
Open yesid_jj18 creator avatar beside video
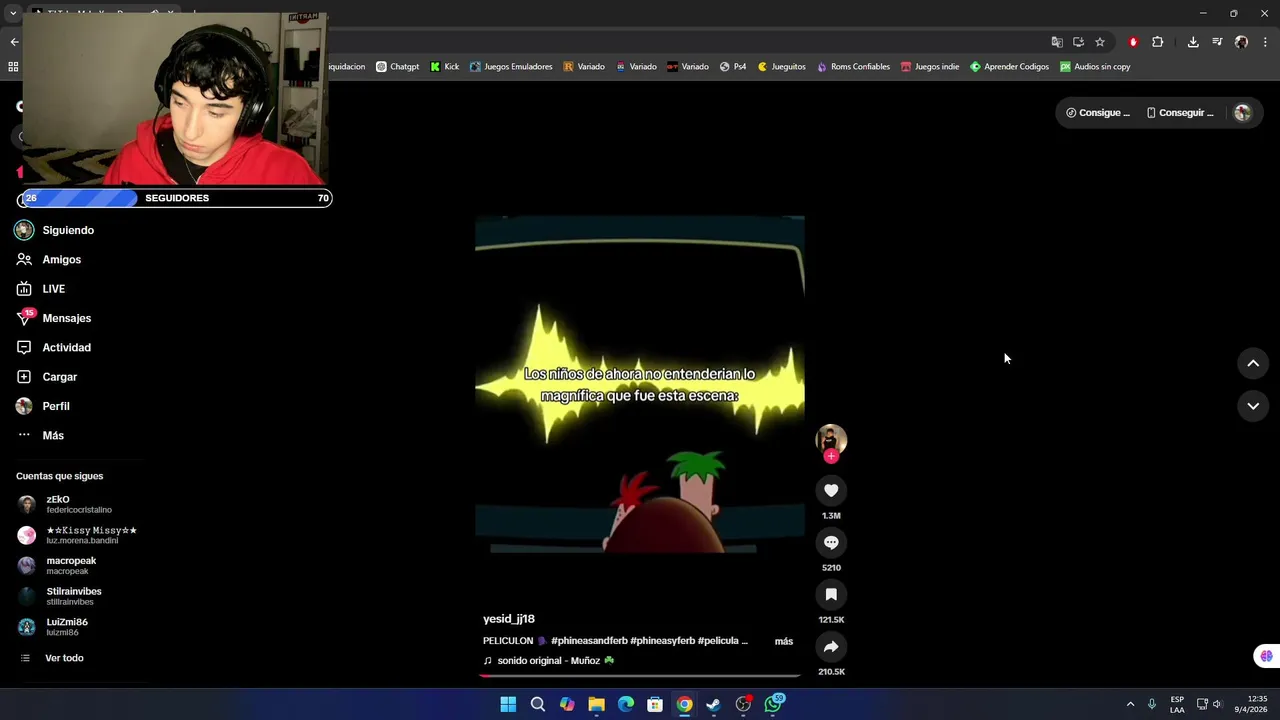pyautogui.click(x=831, y=439)
